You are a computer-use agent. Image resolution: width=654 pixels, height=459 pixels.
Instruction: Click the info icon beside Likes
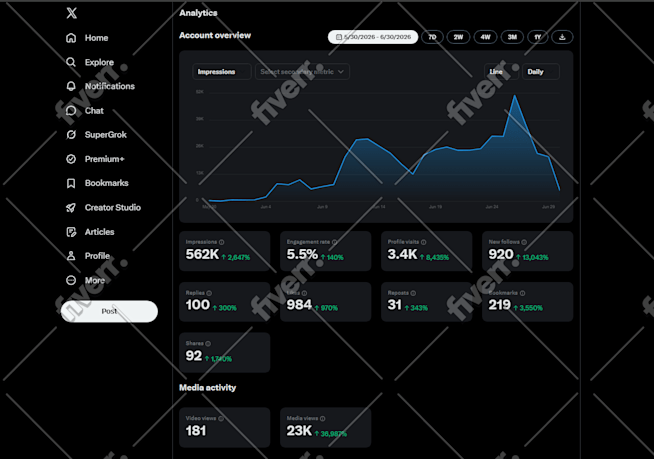[304, 293]
